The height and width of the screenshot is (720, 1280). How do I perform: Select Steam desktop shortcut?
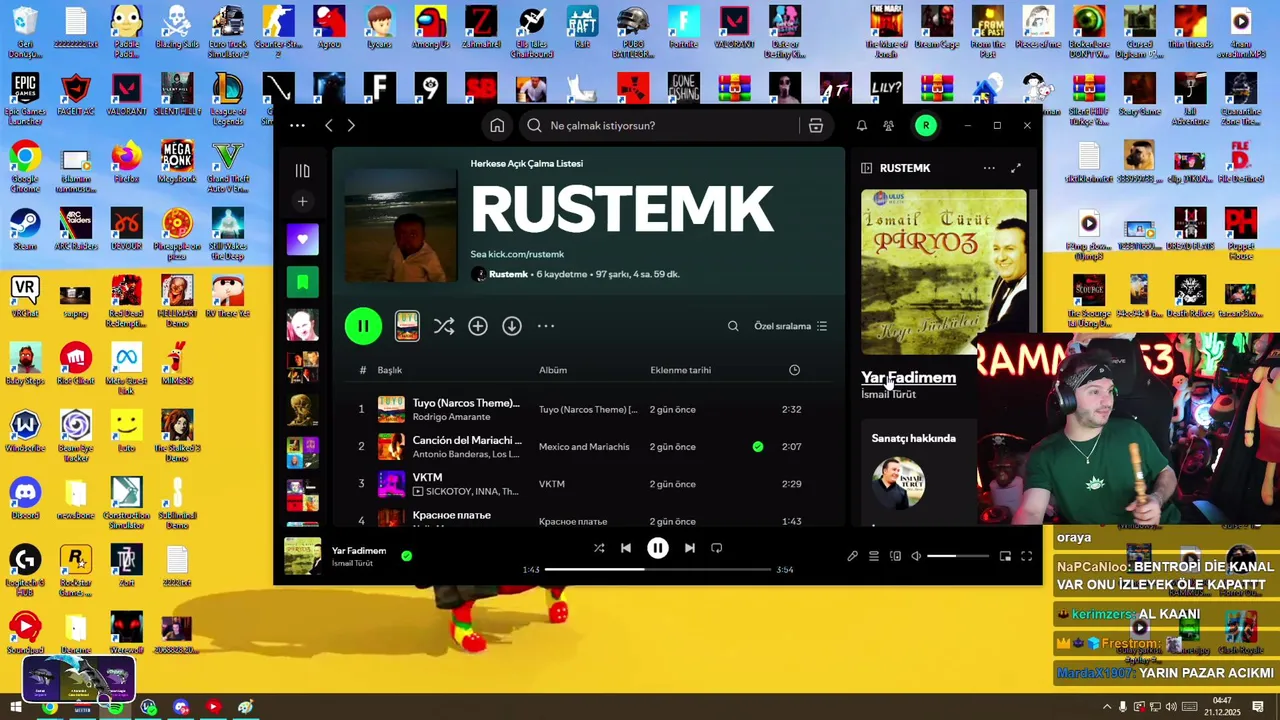click(25, 229)
